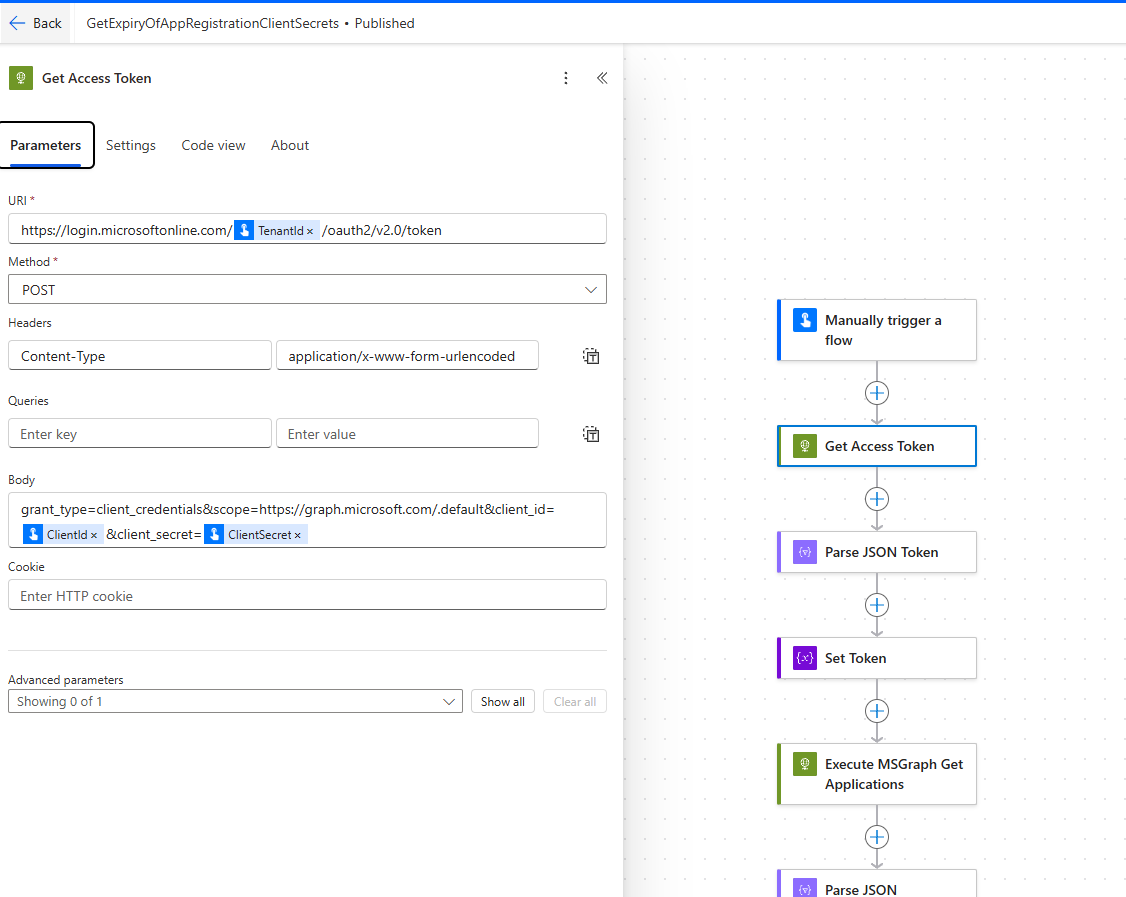The height and width of the screenshot is (897, 1126).
Task: Open the Get Access Token panel icon
Action: [x=21, y=78]
